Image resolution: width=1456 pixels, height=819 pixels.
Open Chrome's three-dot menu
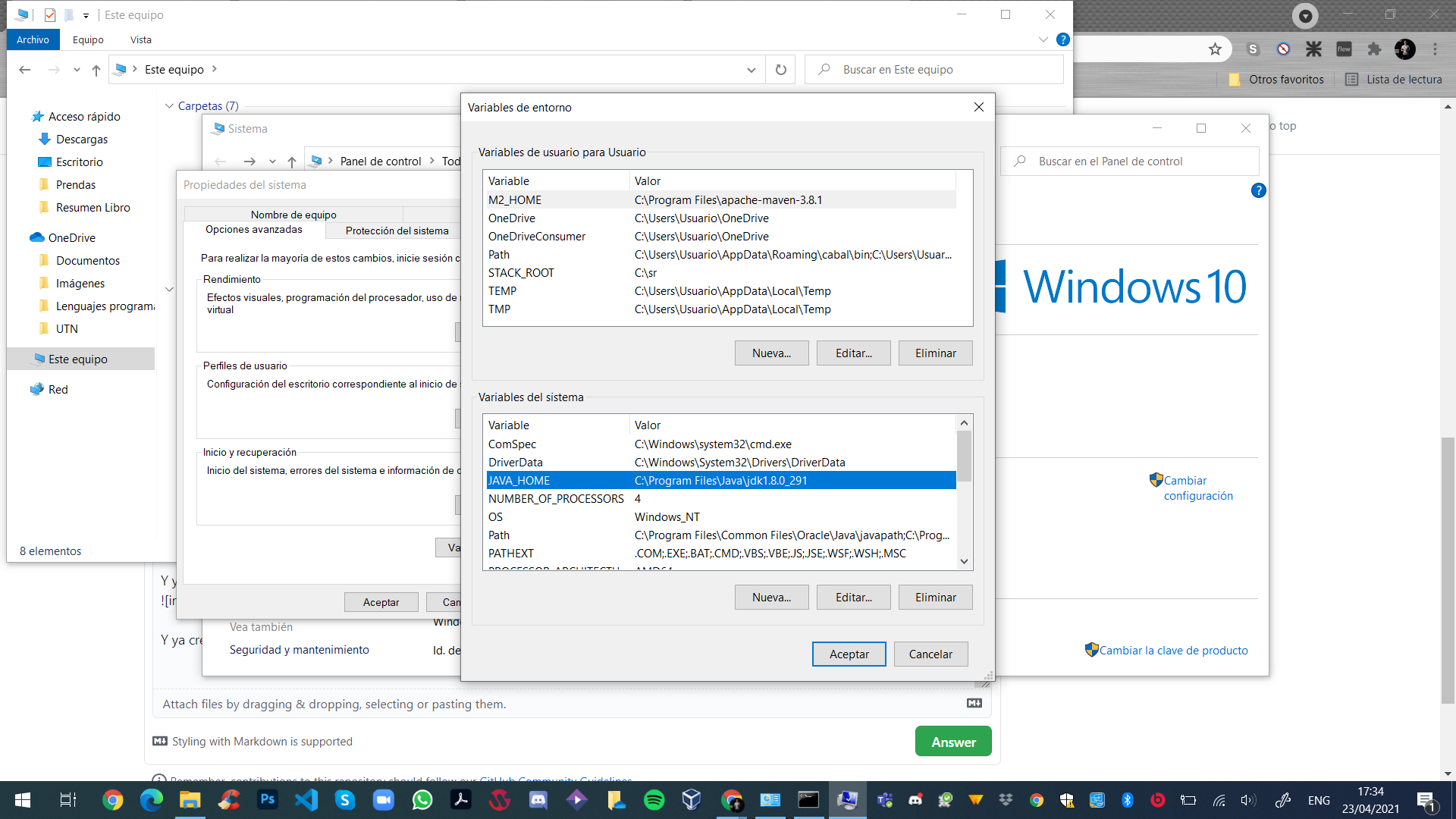point(1435,49)
